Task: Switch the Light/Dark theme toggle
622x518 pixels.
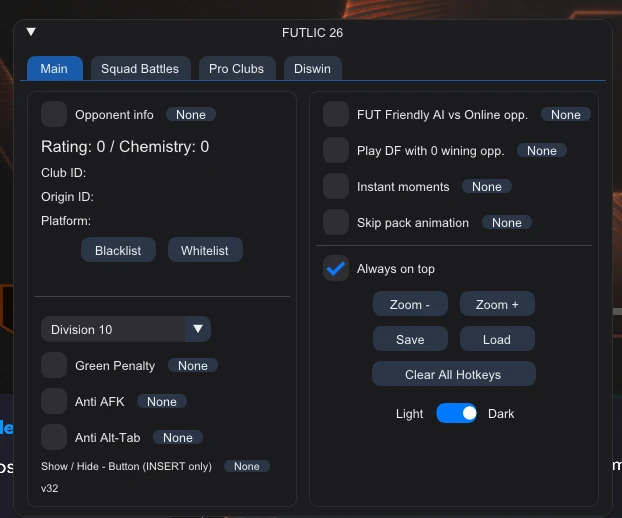Action: point(456,413)
